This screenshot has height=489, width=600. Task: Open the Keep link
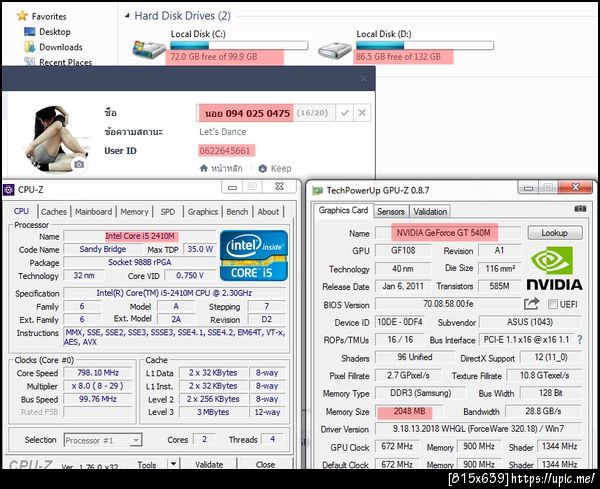[275, 168]
